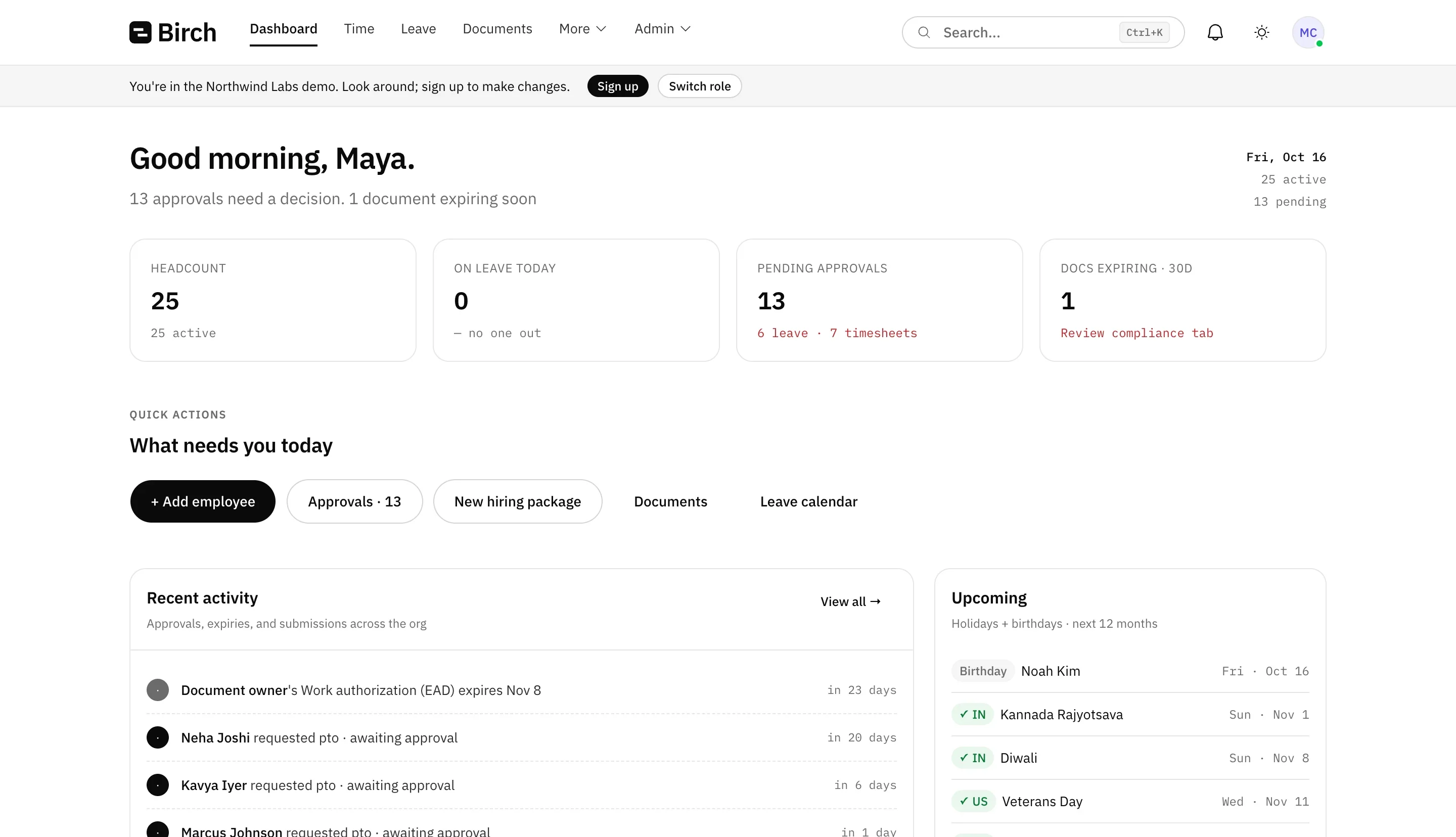Click the US badge next to Veterans Day
Viewport: 1456px width, 837px height.
973,801
